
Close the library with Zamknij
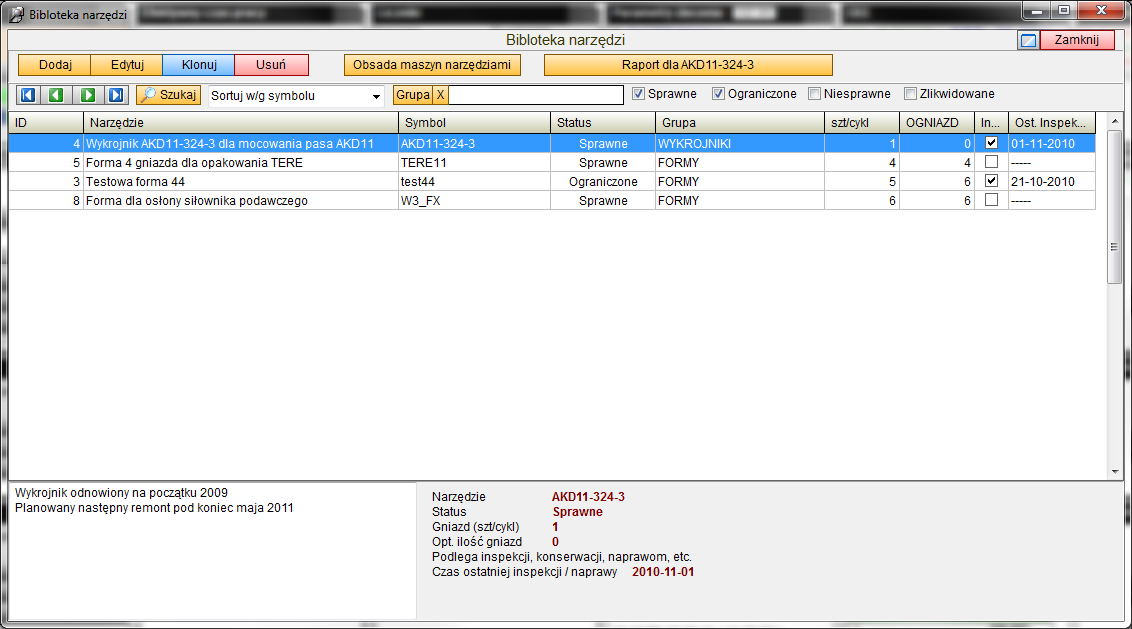[x=1077, y=40]
